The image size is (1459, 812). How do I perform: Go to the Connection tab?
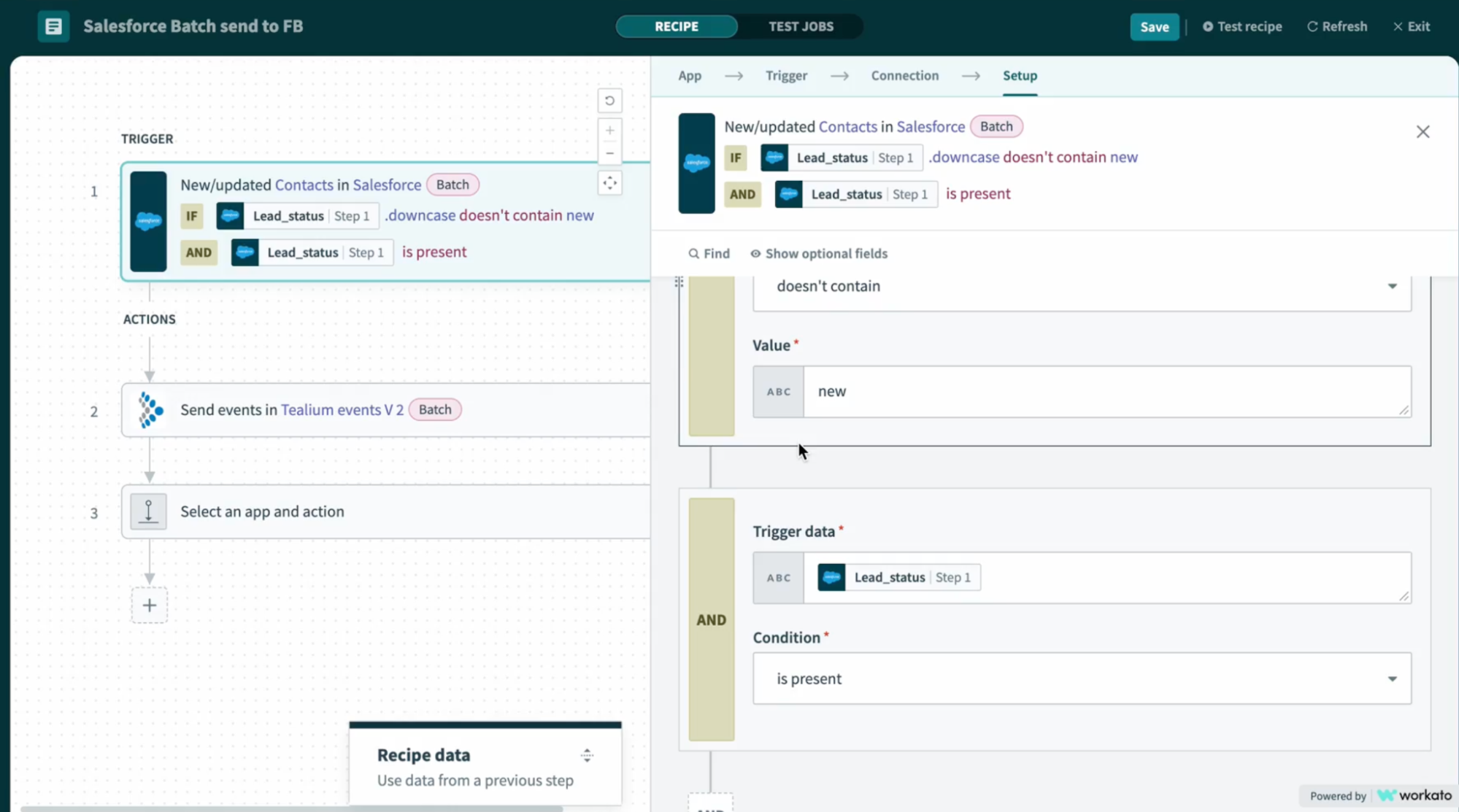[x=904, y=76]
